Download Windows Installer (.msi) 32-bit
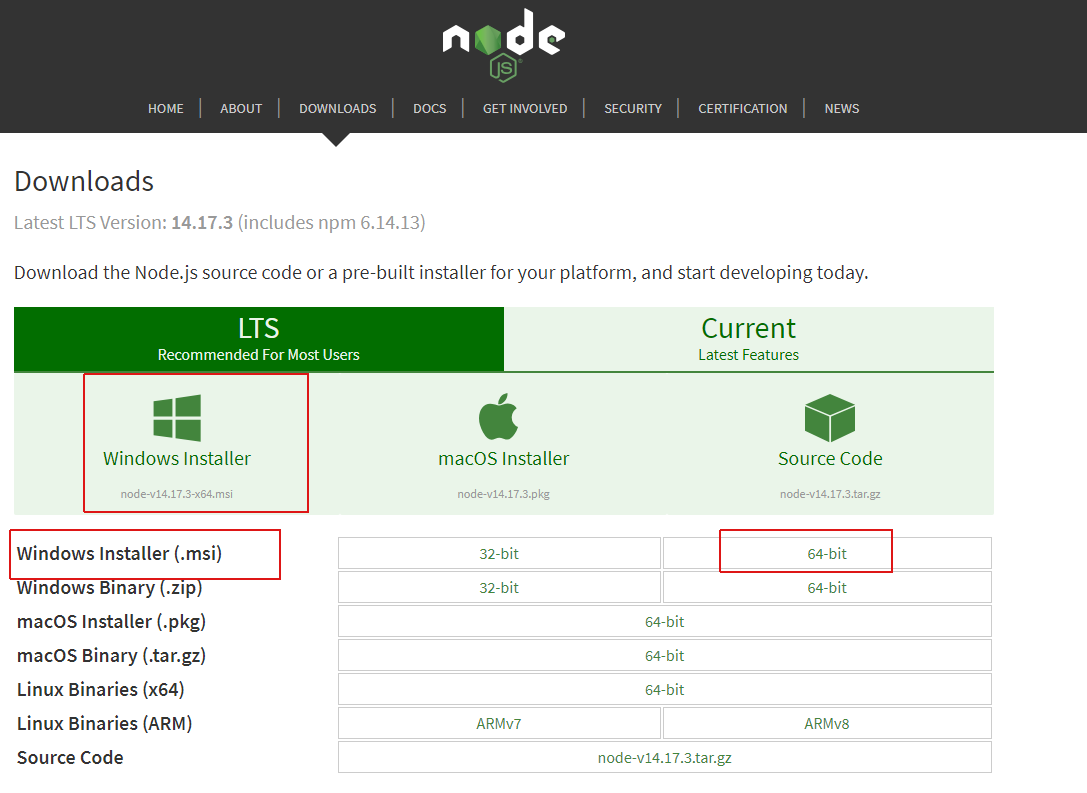Viewport: 1087px width, 793px height. 499,553
